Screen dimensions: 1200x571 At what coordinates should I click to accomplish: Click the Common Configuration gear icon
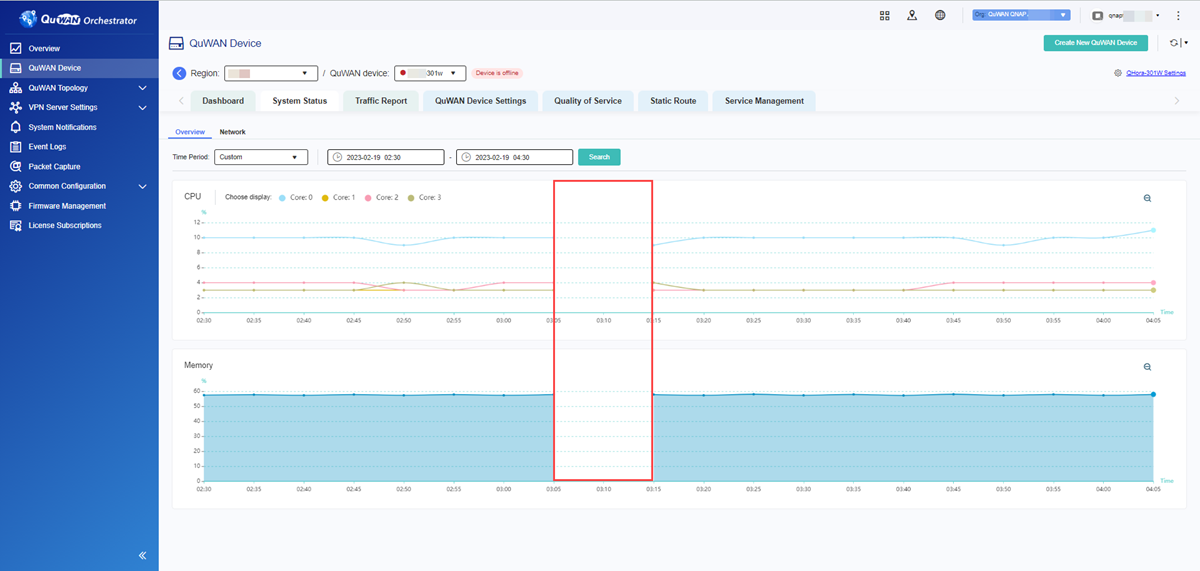tap(15, 186)
